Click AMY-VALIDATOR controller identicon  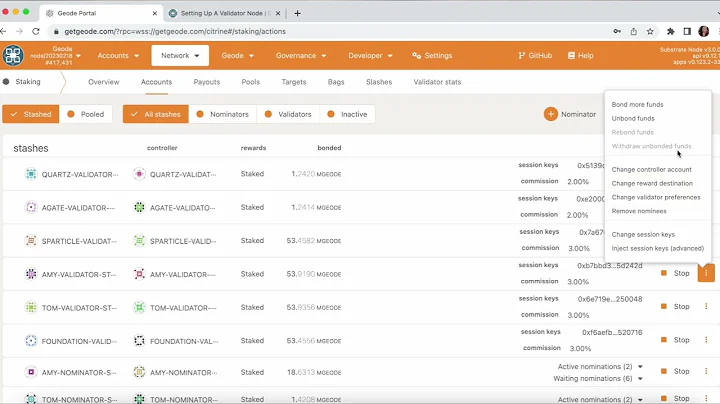(139, 274)
